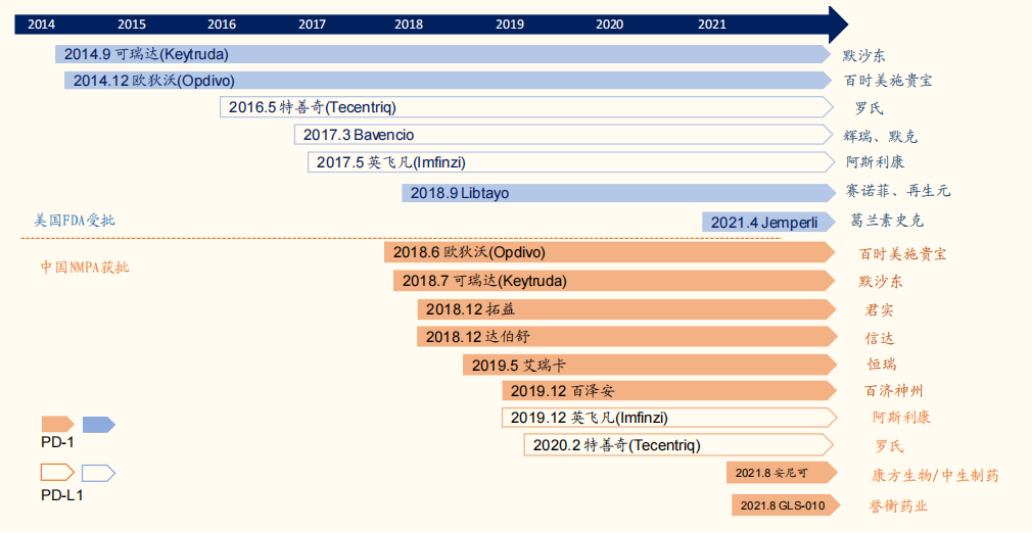Click orange 罗氏 beside 2020.2 Tecentriq bar
The height and width of the screenshot is (533, 1032).
click(889, 446)
